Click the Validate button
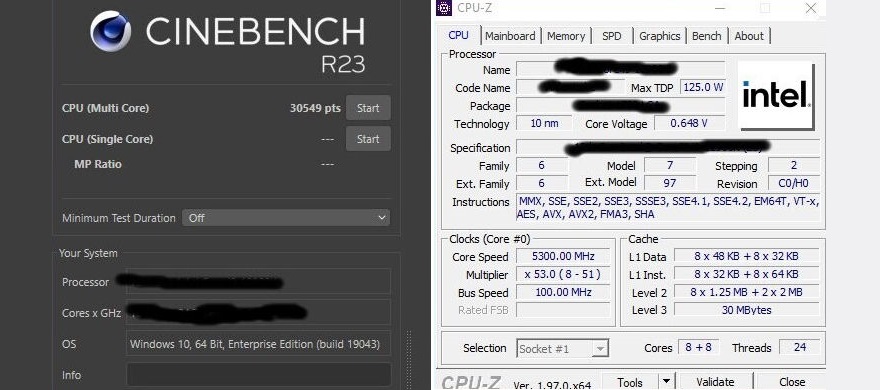The image size is (880, 390). (715, 382)
